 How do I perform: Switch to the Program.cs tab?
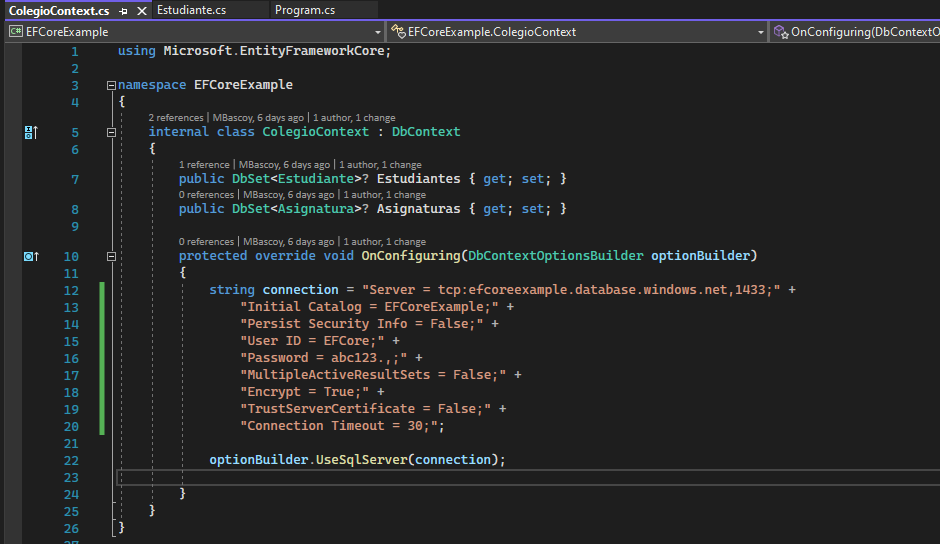click(306, 11)
